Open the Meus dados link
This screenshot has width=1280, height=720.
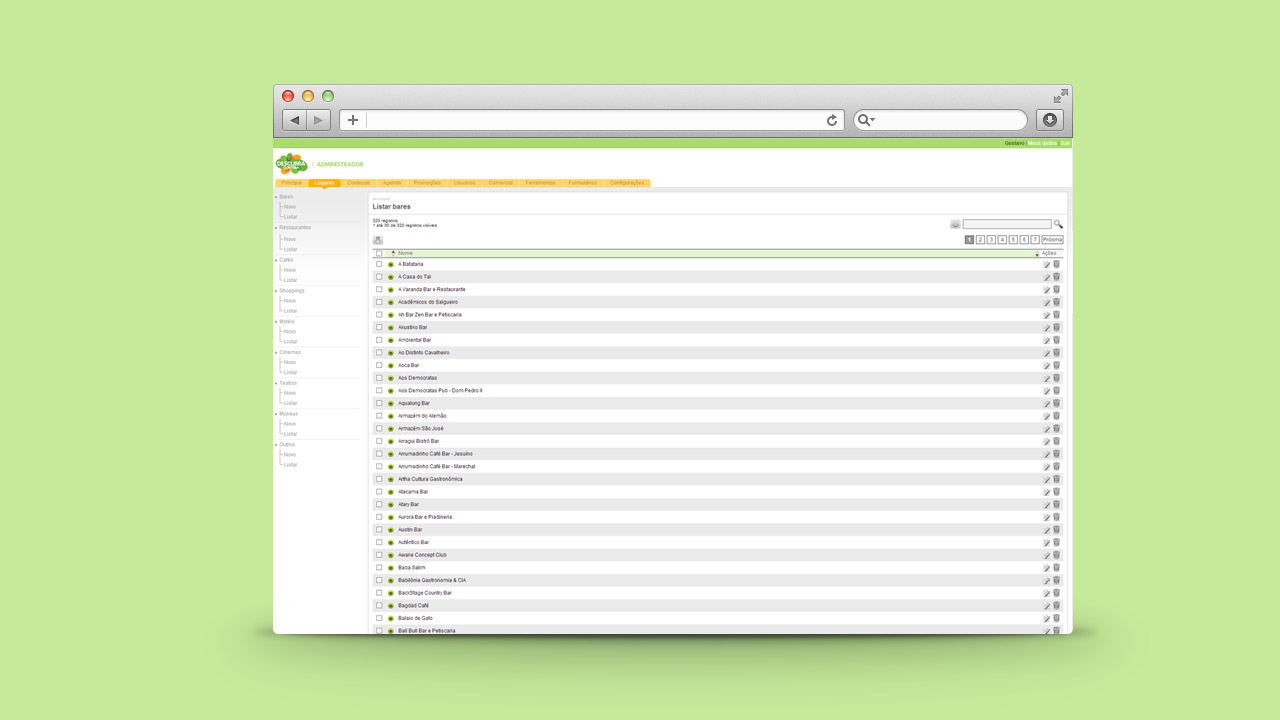[1042, 143]
